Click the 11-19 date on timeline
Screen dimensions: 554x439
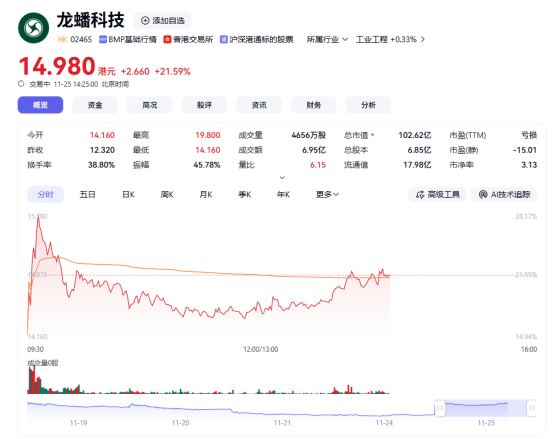tap(78, 423)
